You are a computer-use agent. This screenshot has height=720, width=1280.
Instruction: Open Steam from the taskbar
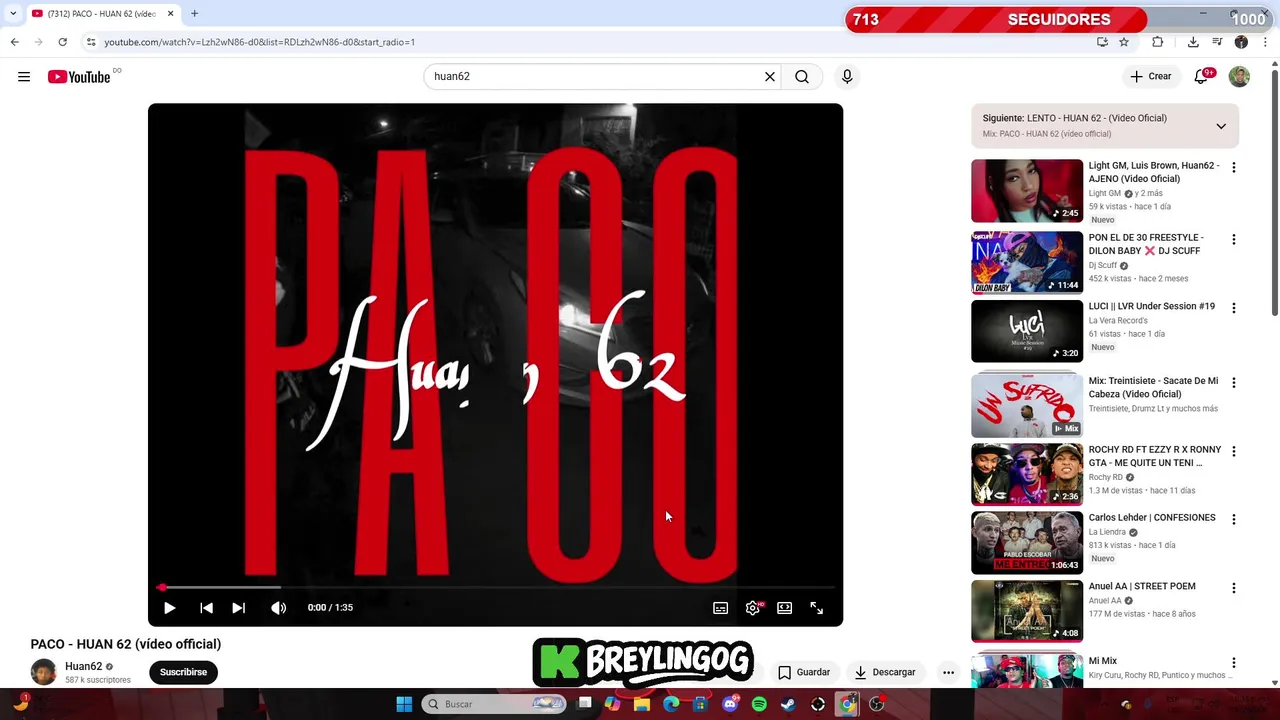(788, 704)
